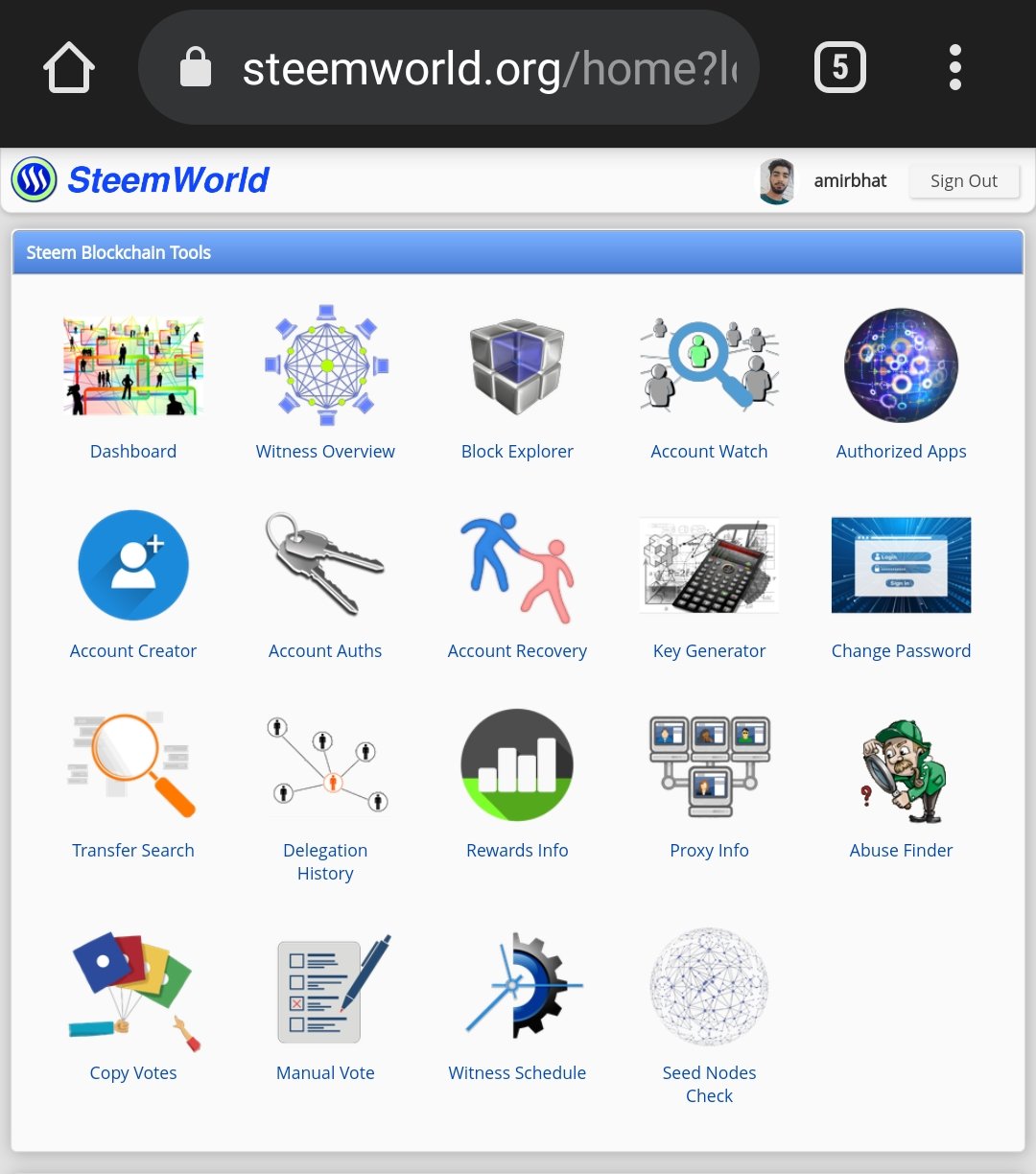Open the Dashboard tool icon
1036x1174 pixels.
(133, 365)
